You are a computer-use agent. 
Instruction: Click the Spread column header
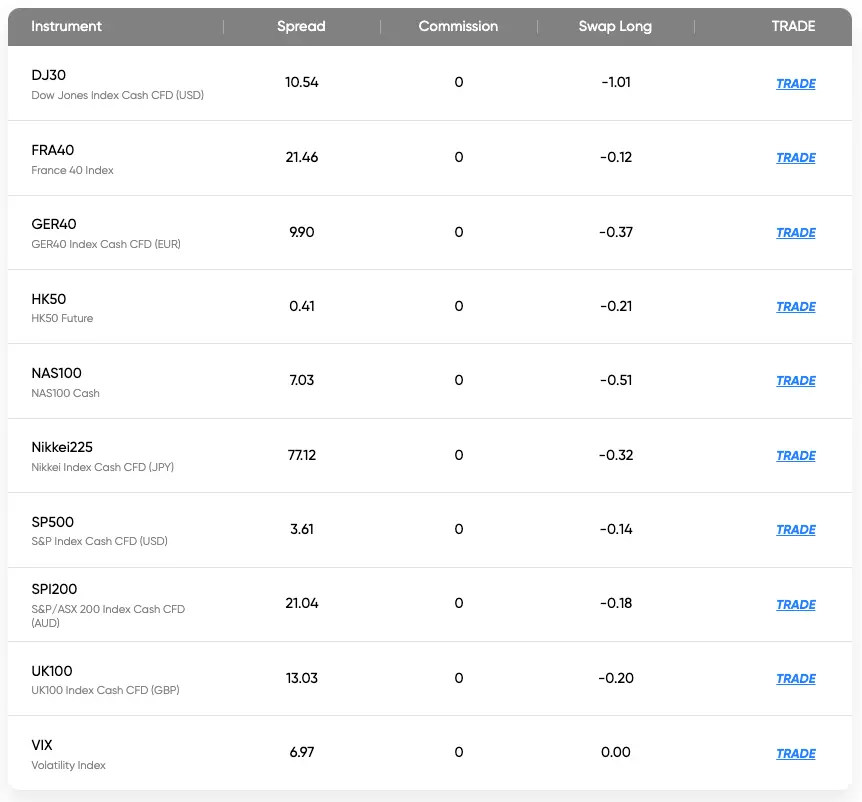tap(301, 27)
